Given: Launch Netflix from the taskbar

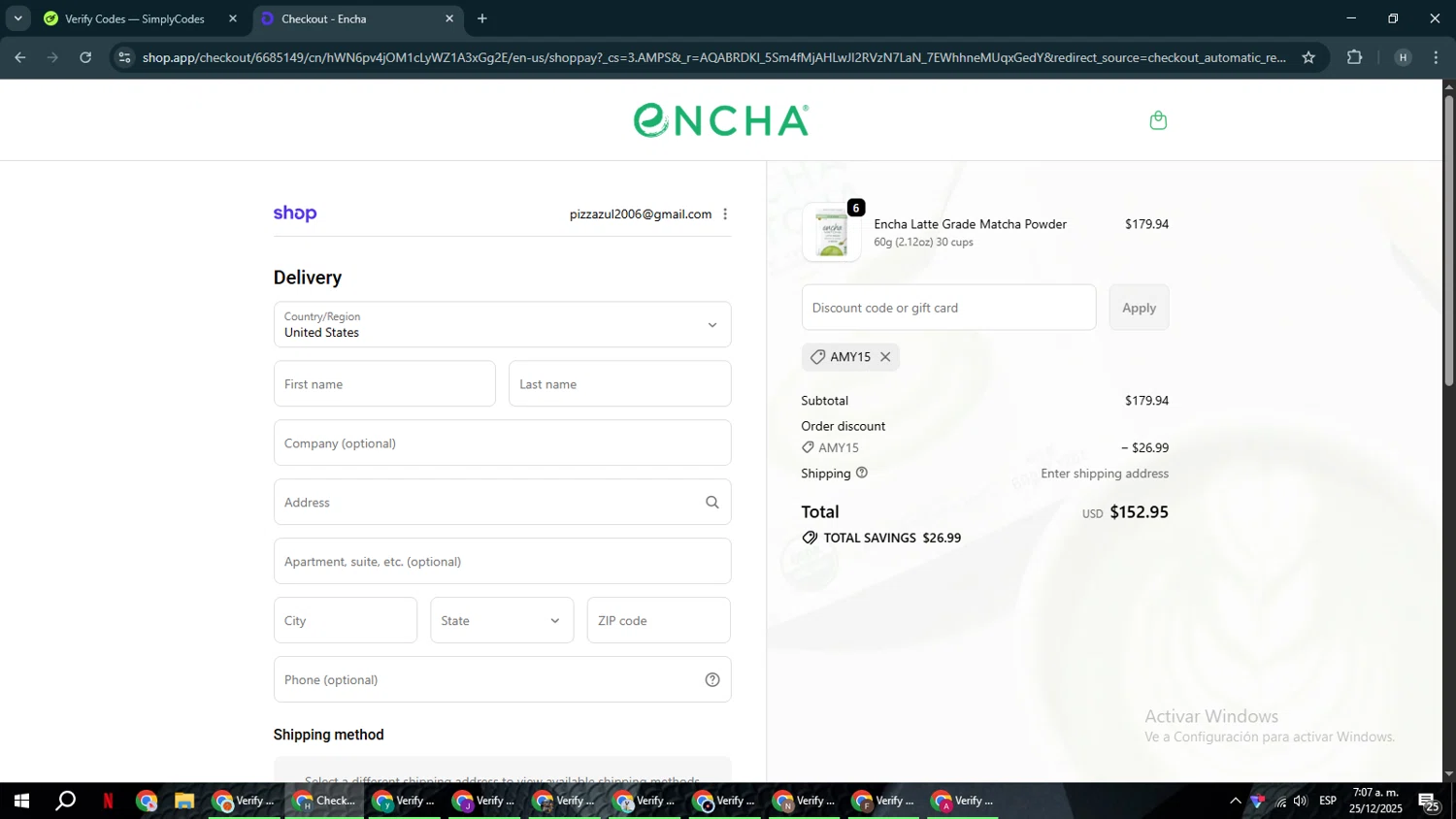Looking at the screenshot, I should (x=108, y=801).
